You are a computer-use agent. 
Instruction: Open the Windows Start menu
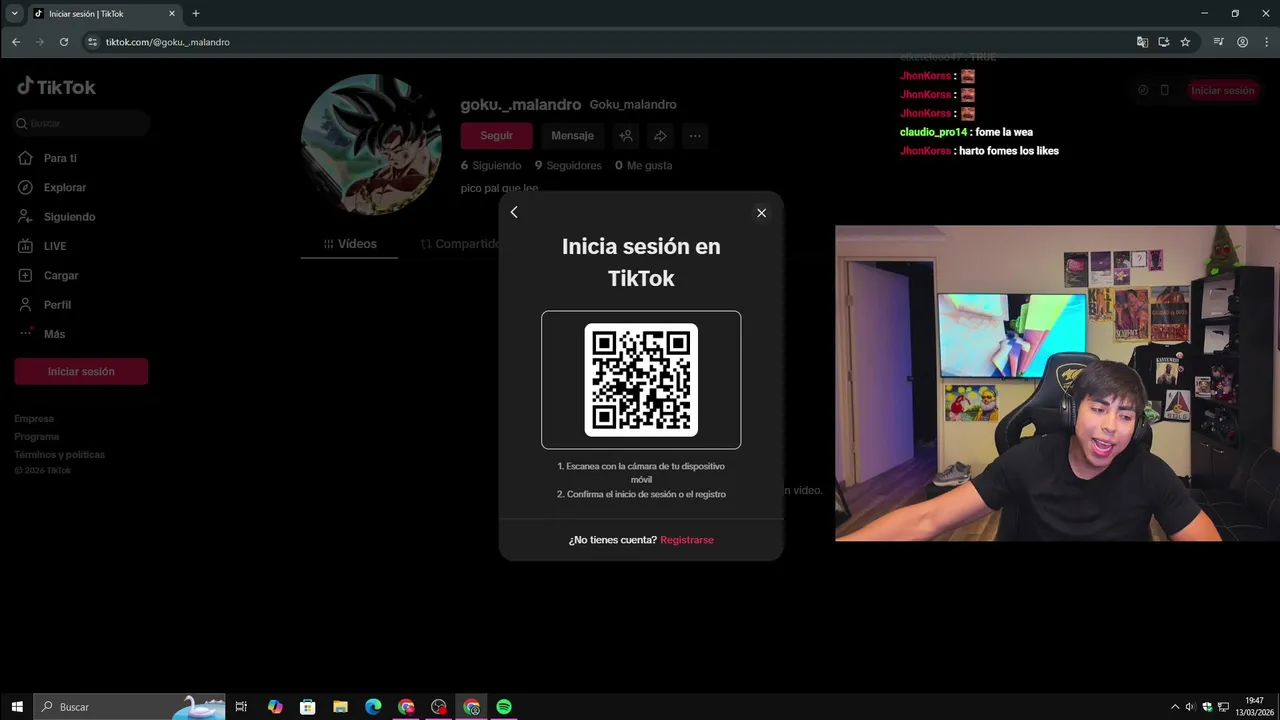17,707
